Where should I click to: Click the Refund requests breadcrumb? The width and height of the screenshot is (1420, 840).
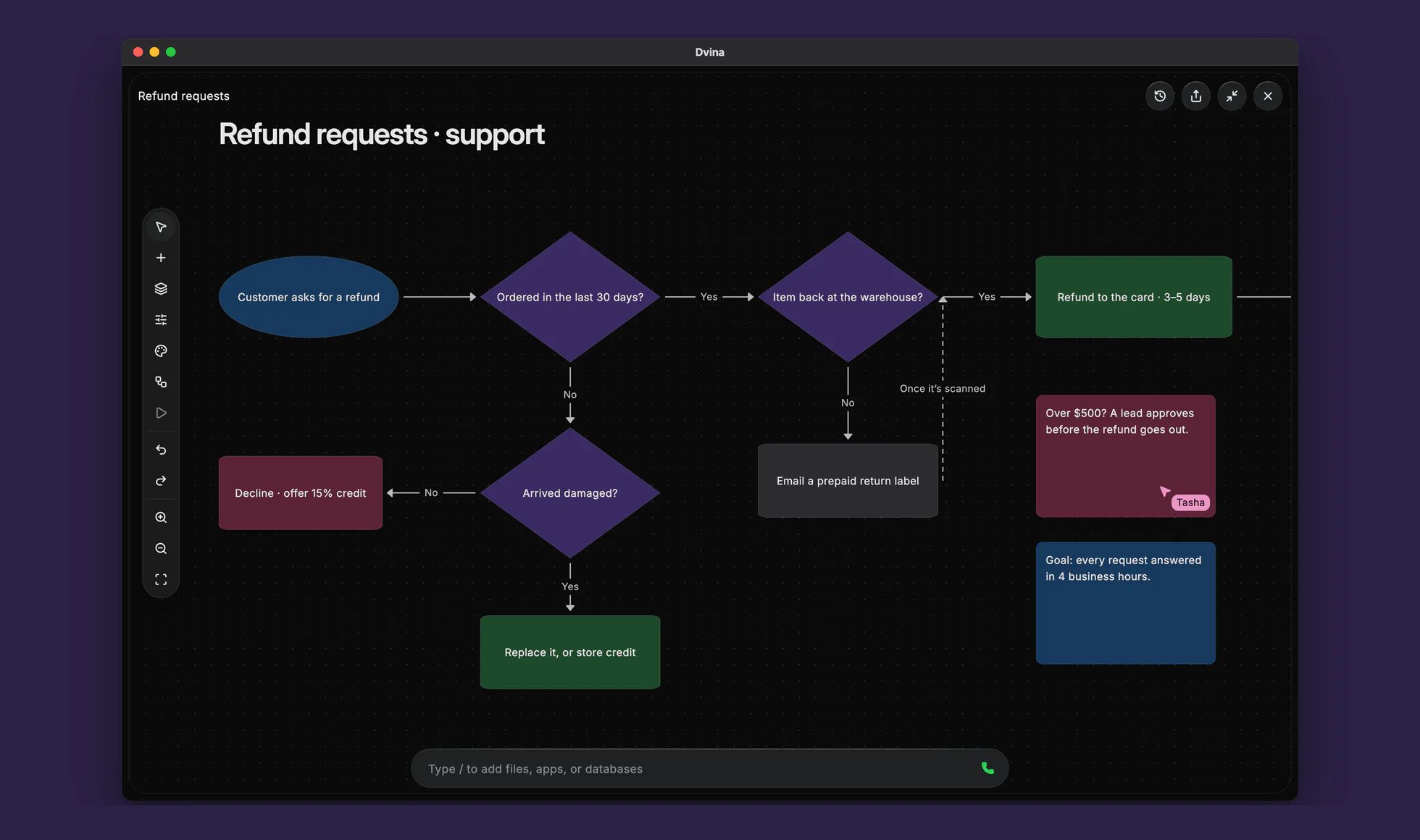[183, 96]
